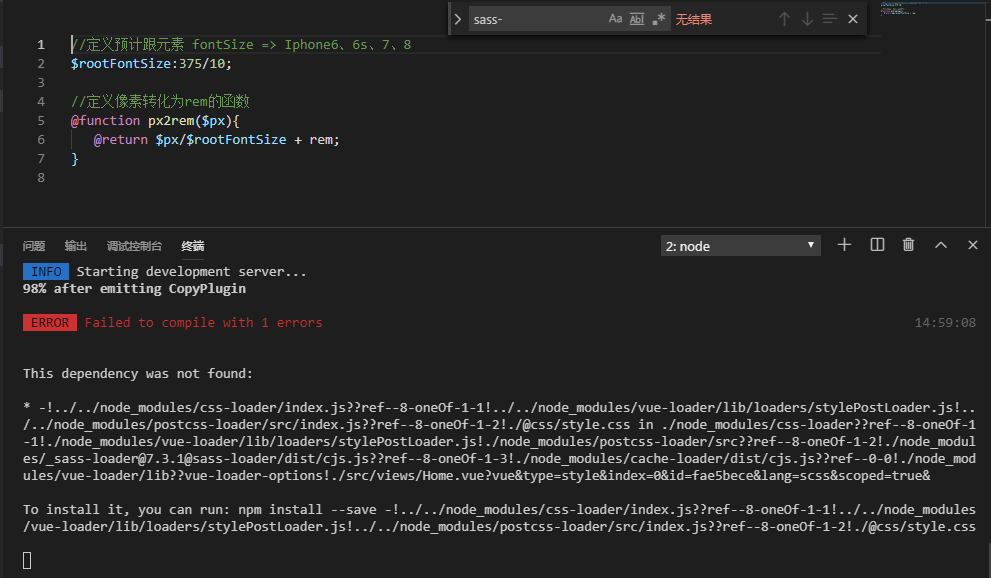This screenshot has height=578, width=991.
Task: Open the 调试控制台 (Debug Console) tab
Action: (x=134, y=246)
